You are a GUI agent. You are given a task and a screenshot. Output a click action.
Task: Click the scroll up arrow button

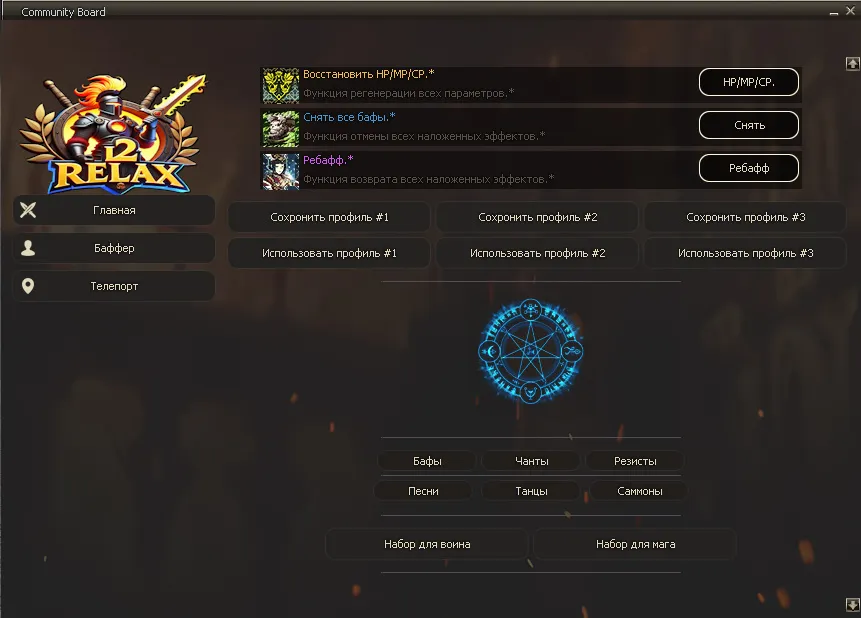coord(852,63)
